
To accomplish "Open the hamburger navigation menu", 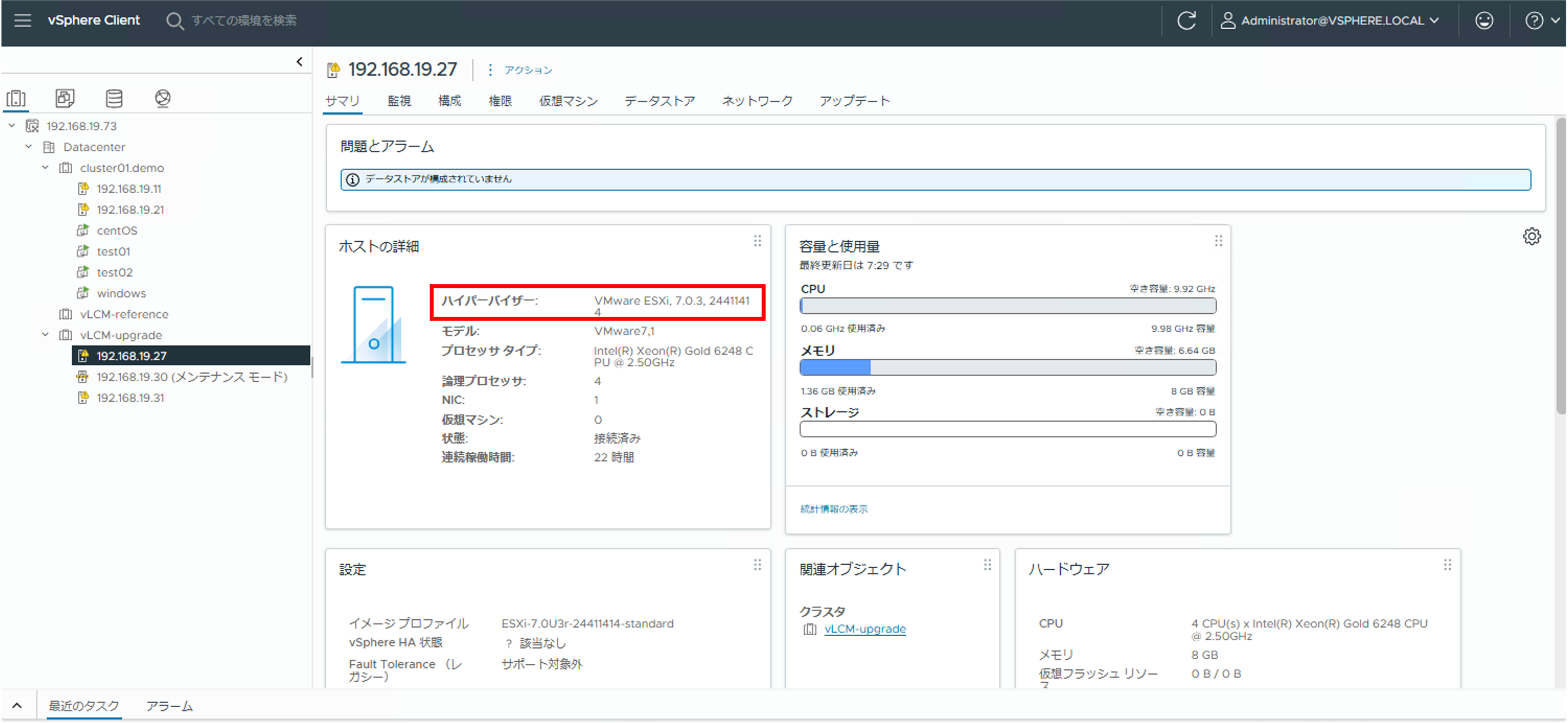I will [23, 21].
